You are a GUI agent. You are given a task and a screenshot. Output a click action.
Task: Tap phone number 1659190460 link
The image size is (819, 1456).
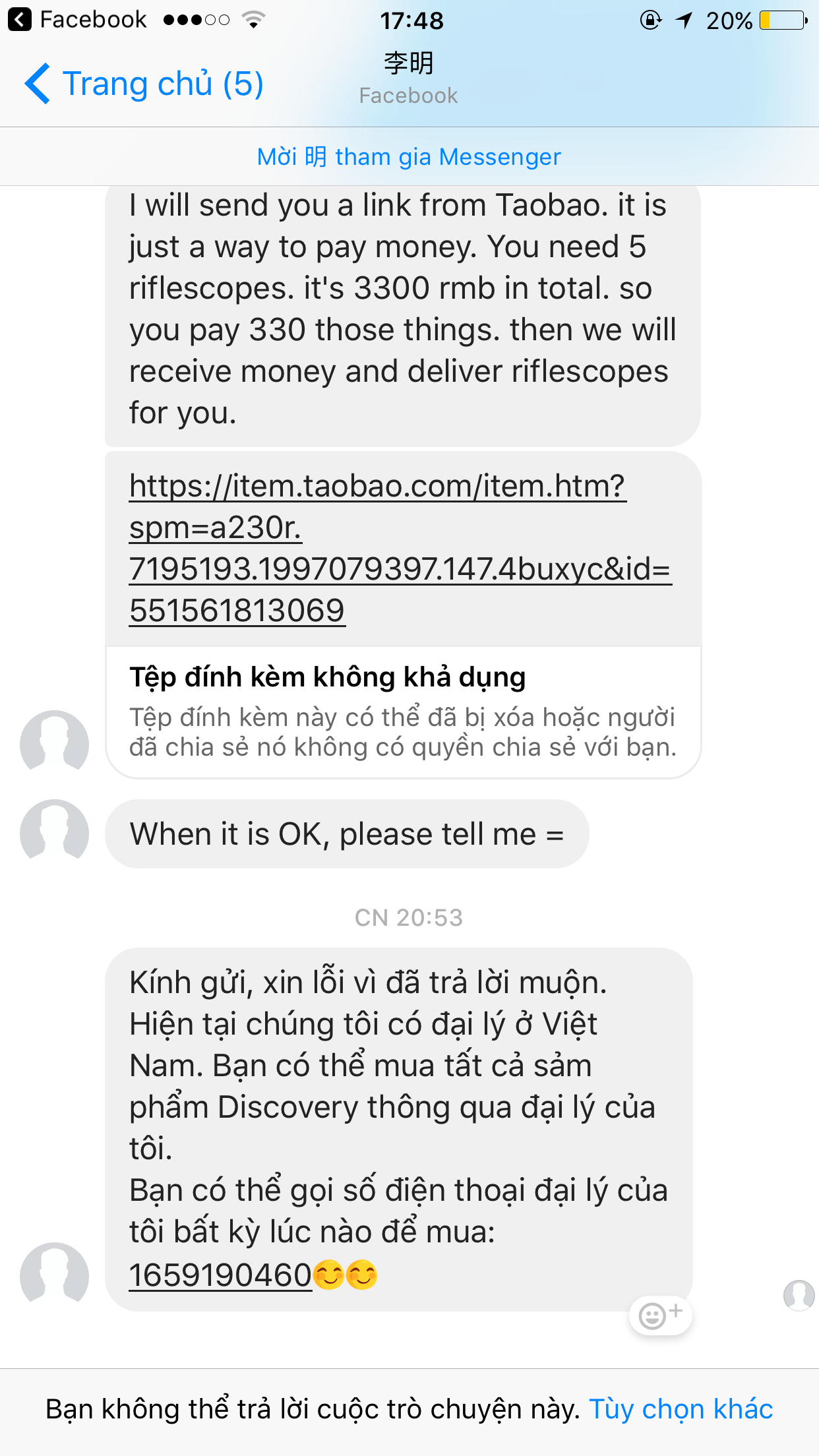click(x=220, y=1275)
